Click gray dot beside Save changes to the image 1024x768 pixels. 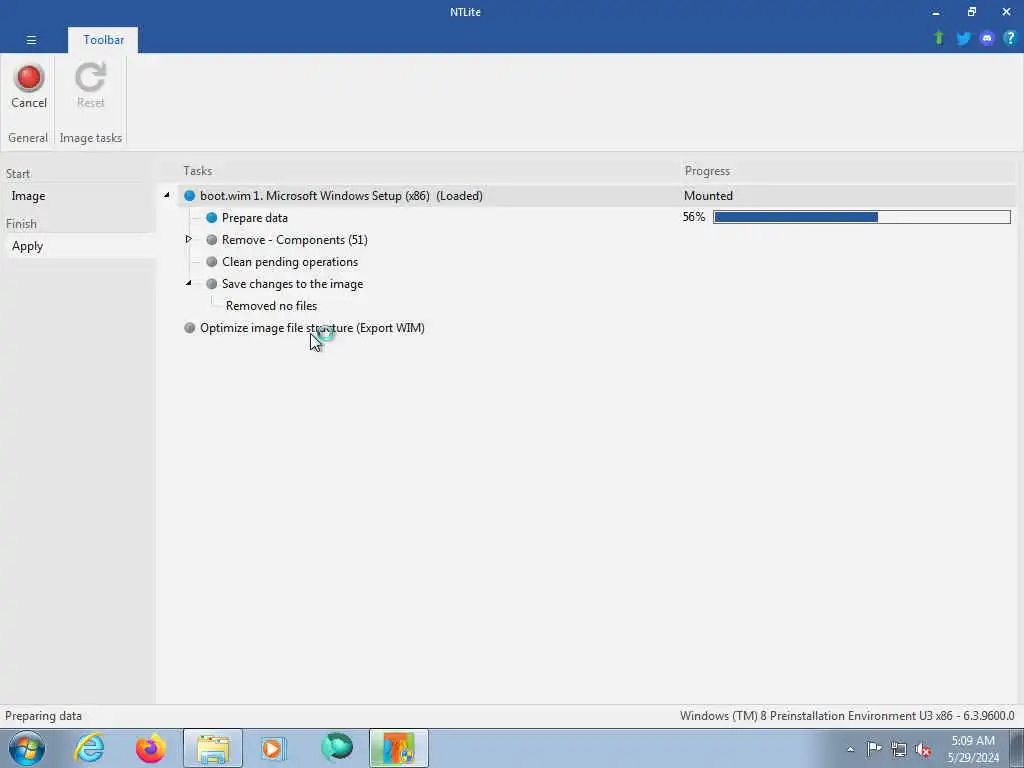point(212,284)
